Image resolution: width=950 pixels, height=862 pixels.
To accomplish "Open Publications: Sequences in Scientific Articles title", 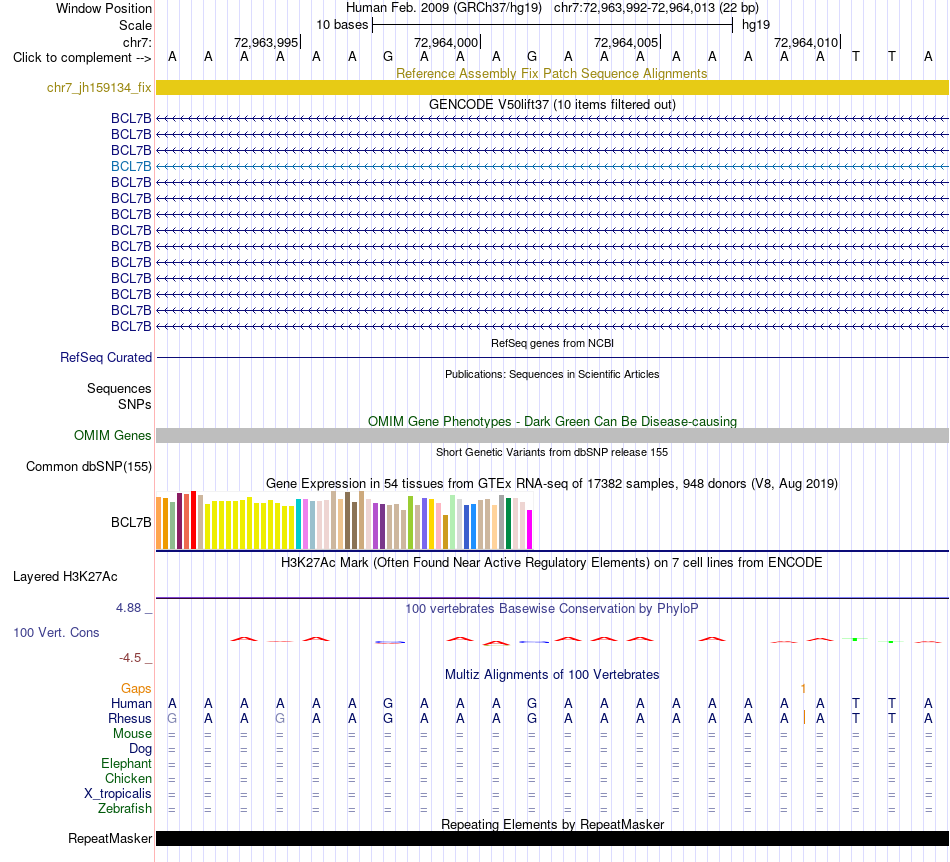I will tap(552, 374).
